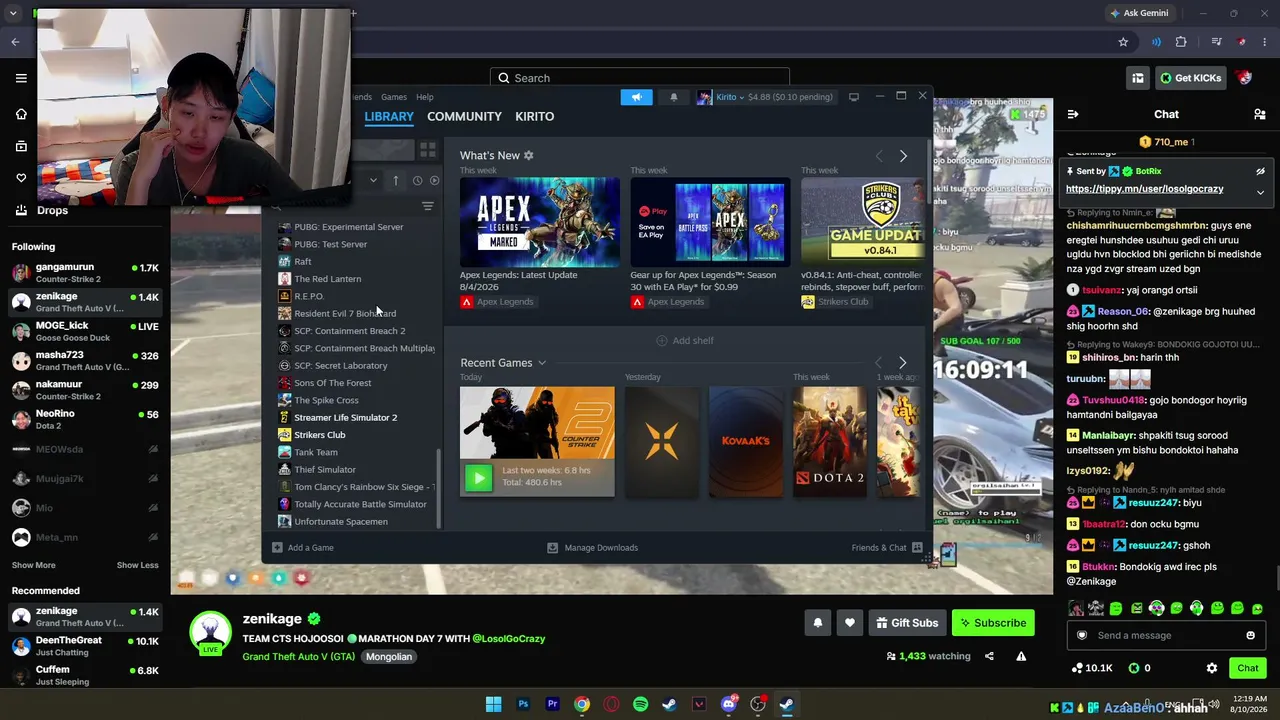Open the emoji picker in chat input
Viewport: 1280px width, 720px height.
[1250, 635]
